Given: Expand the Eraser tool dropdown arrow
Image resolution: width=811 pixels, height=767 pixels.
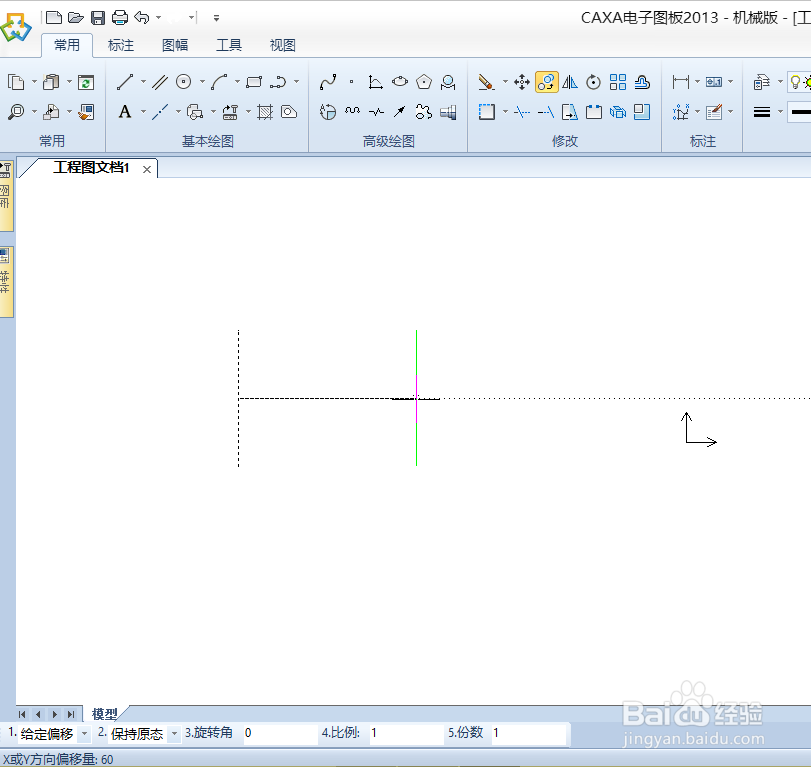Looking at the screenshot, I should point(505,82).
